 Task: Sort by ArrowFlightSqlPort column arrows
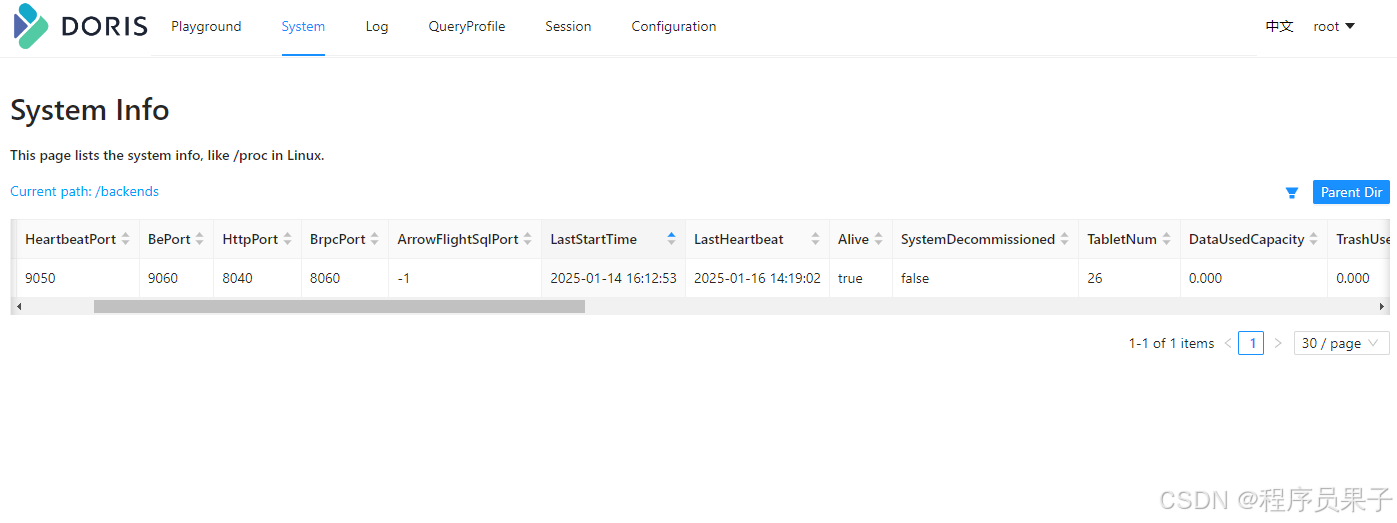click(527, 239)
